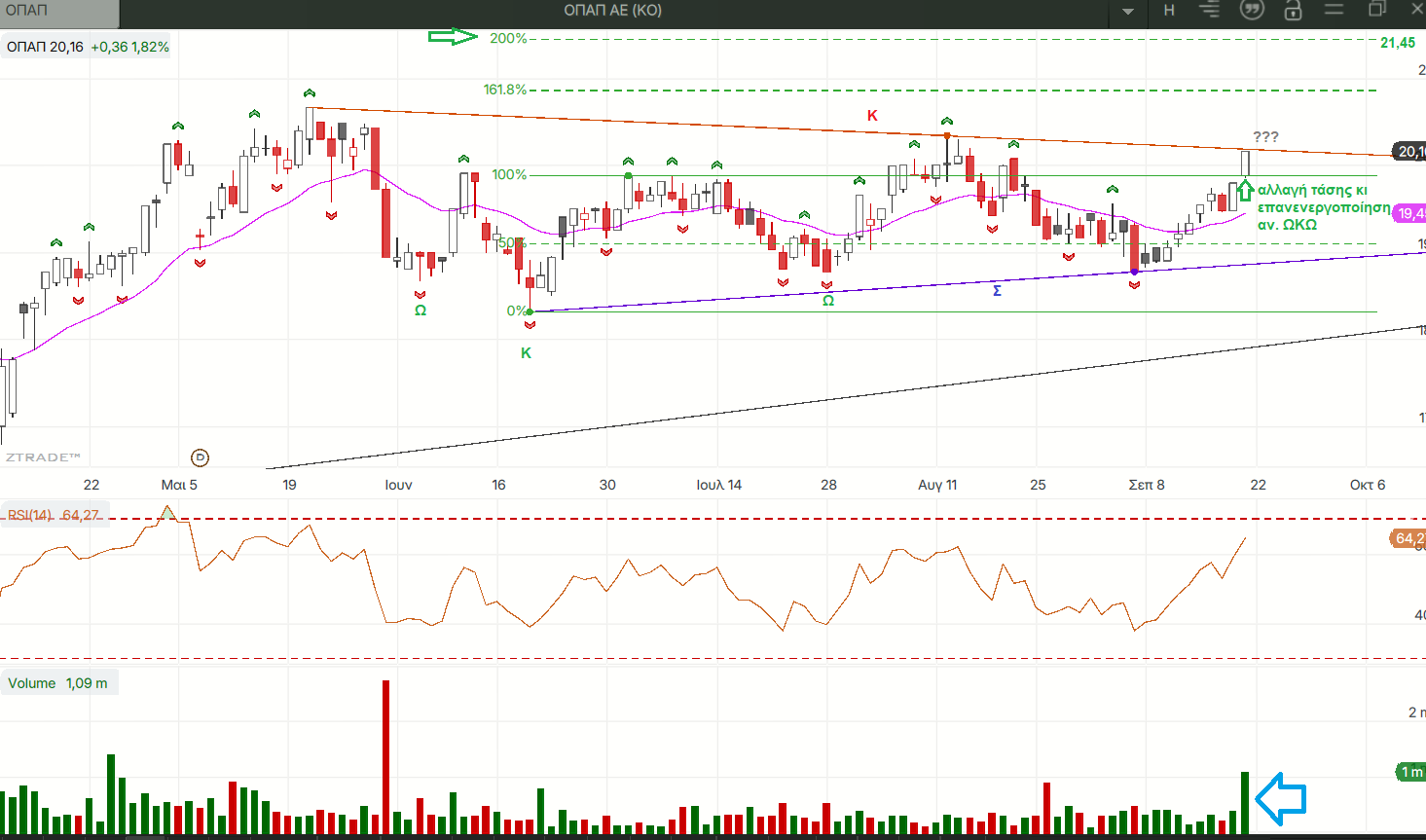Click the green up arrow near last candle
Image resolution: width=1426 pixels, height=840 pixels.
(1245, 189)
